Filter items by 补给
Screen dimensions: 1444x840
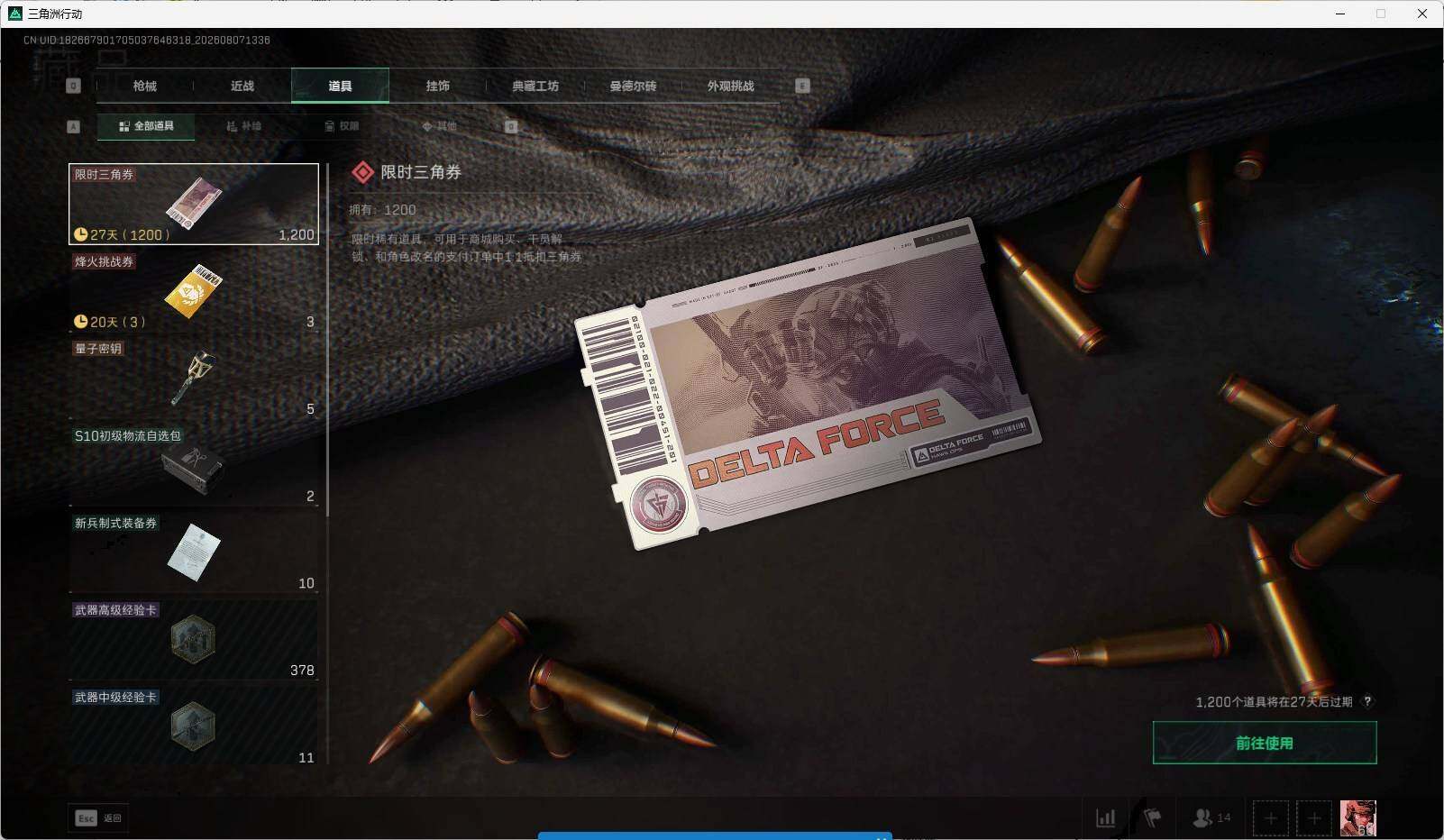(x=243, y=126)
